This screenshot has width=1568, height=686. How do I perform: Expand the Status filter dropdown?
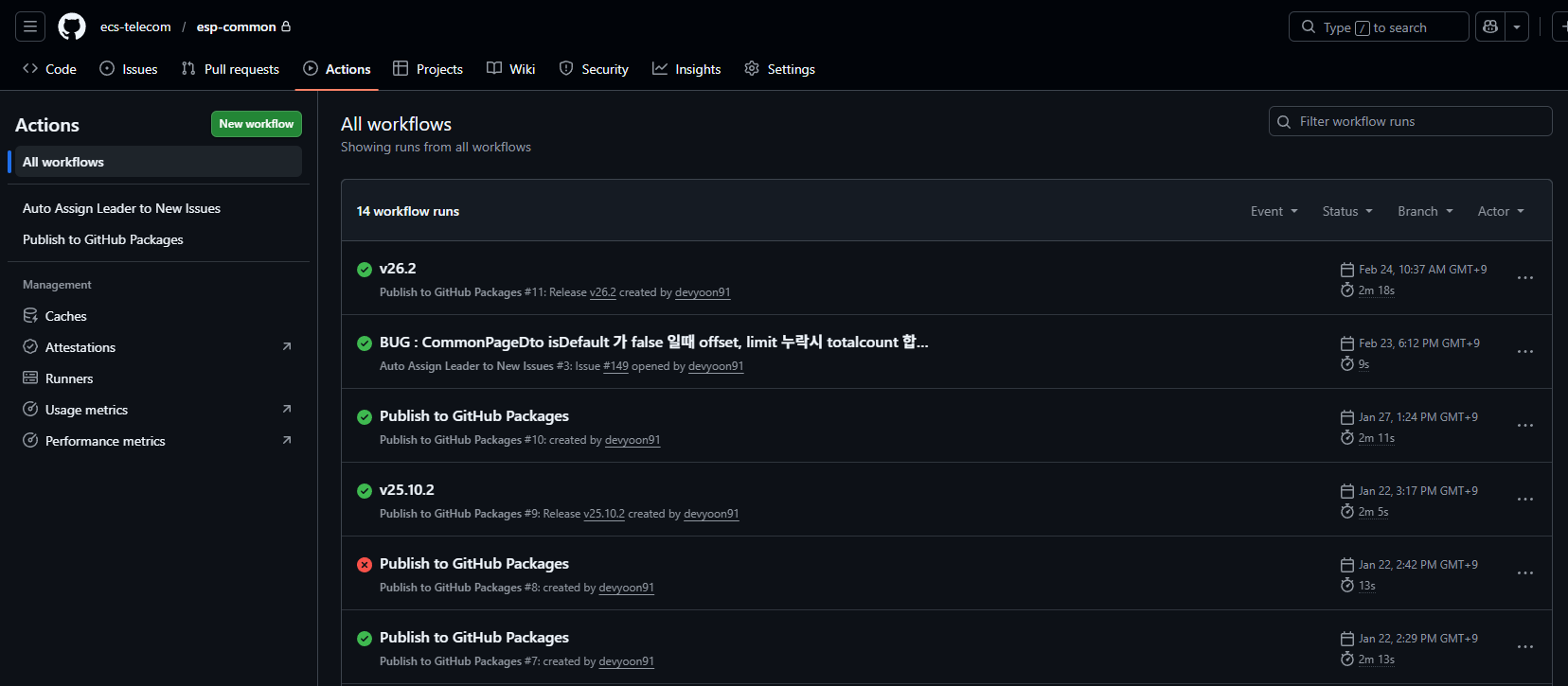1347,211
